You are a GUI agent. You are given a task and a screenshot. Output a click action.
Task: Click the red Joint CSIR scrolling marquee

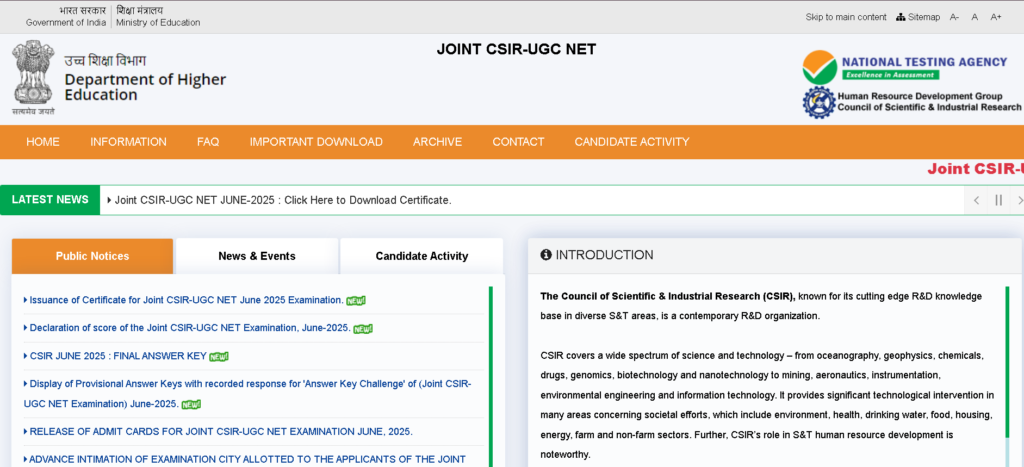[975, 169]
